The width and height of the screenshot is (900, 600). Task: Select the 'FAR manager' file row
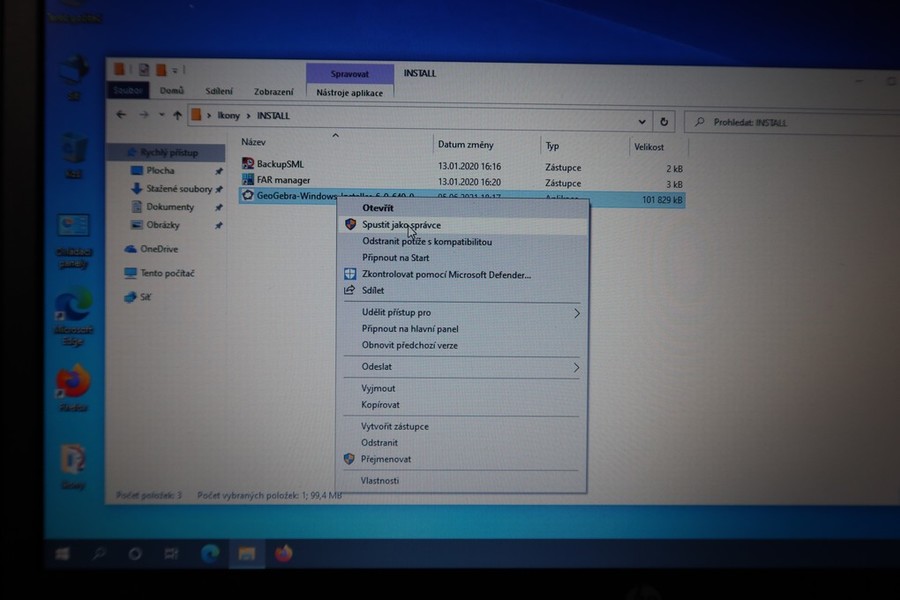[462, 181]
